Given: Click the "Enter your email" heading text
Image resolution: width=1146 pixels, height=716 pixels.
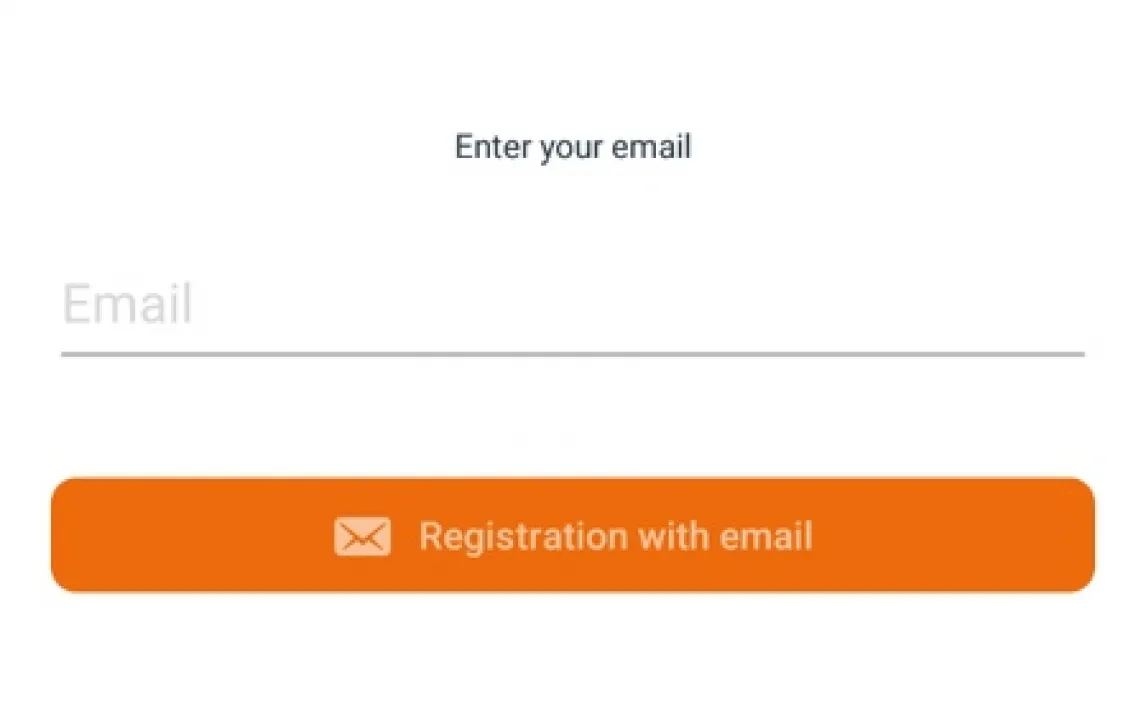Looking at the screenshot, I should (573, 147).
